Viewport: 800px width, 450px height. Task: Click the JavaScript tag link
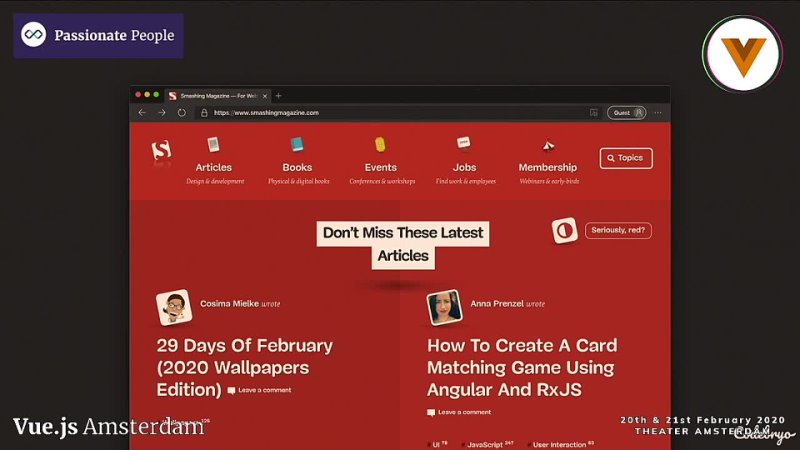[x=490, y=445]
